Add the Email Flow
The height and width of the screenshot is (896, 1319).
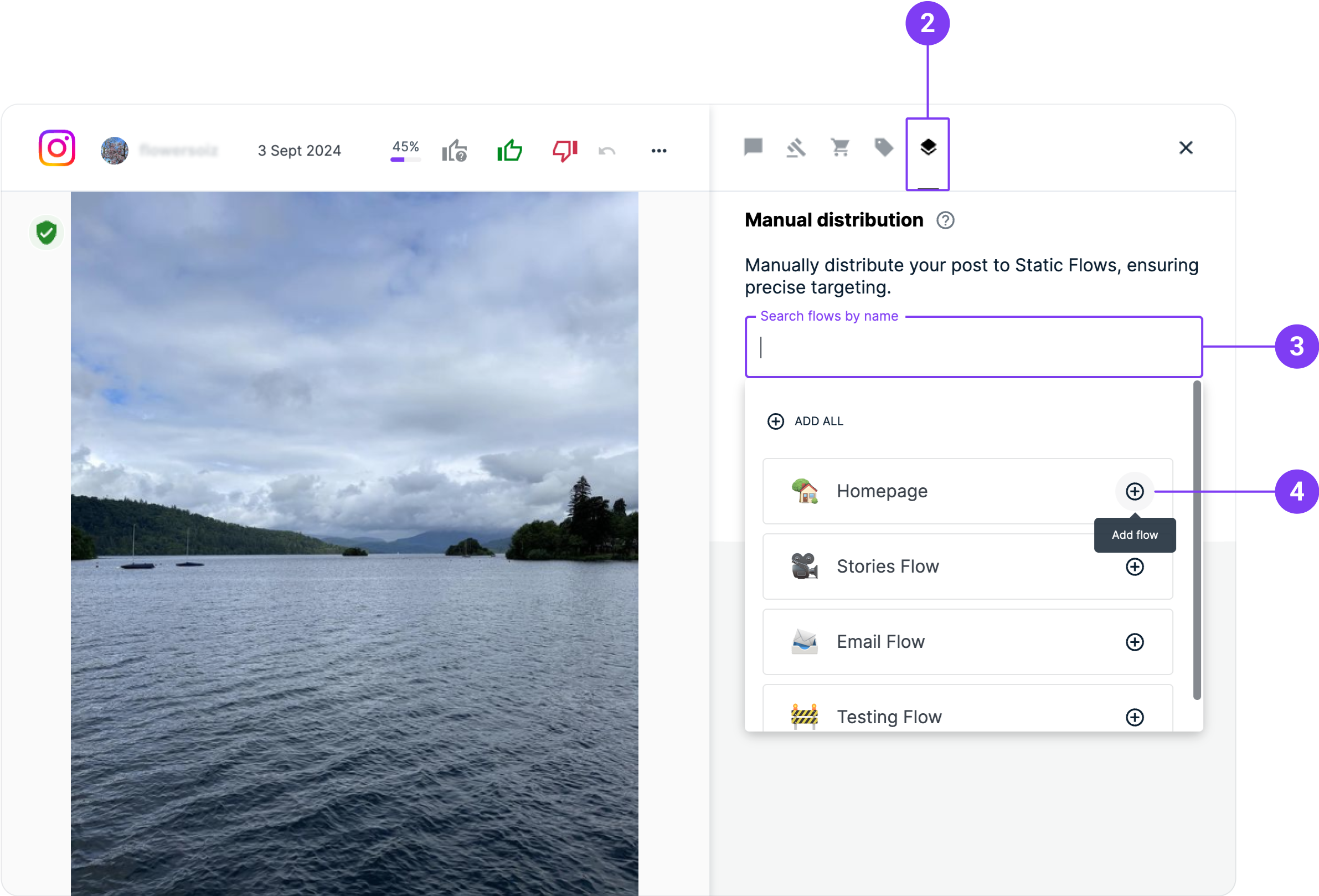(1134, 642)
